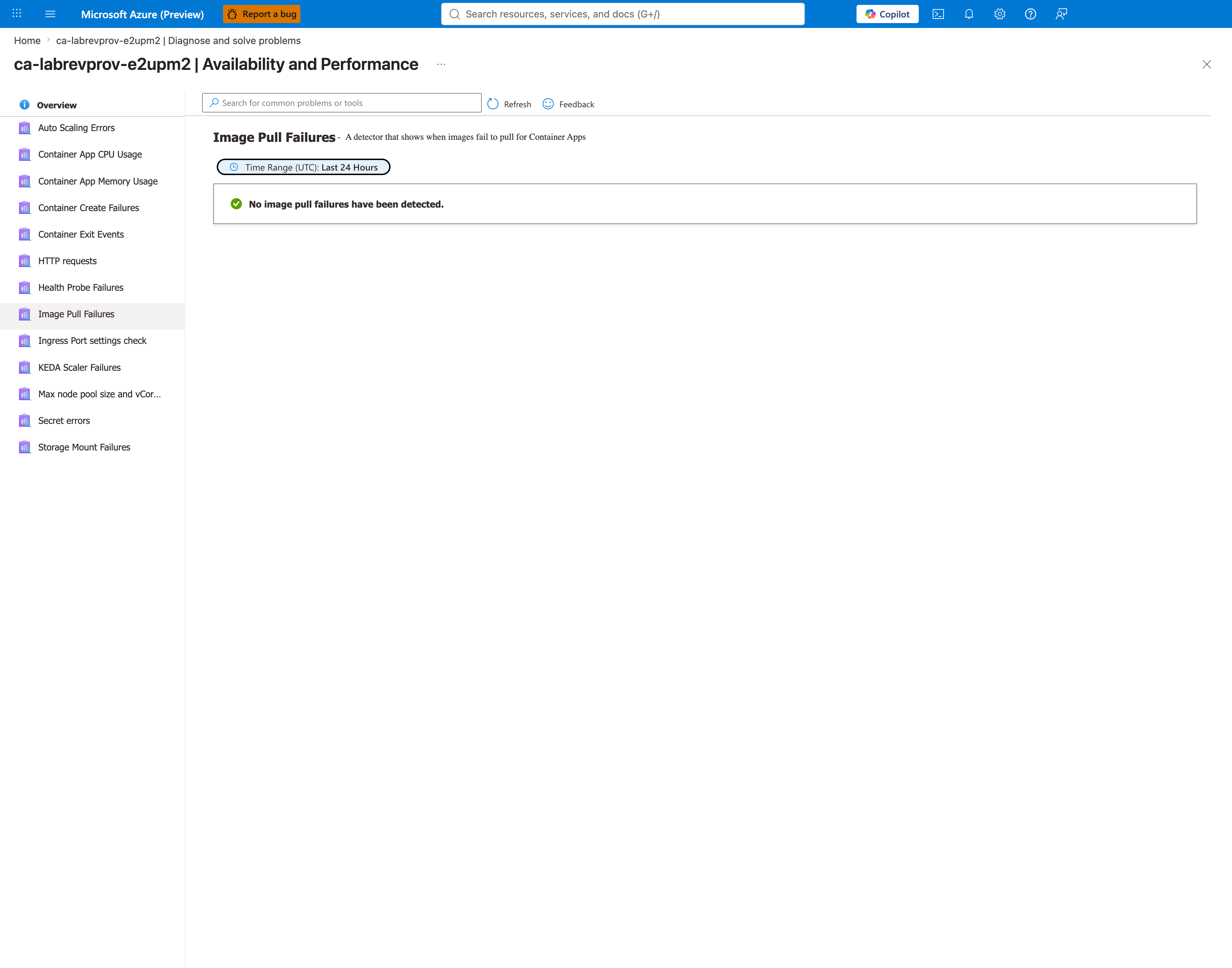This screenshot has height=968, width=1232.
Task: Open Diagnose and solve problems breadcrumb
Action: tap(179, 41)
